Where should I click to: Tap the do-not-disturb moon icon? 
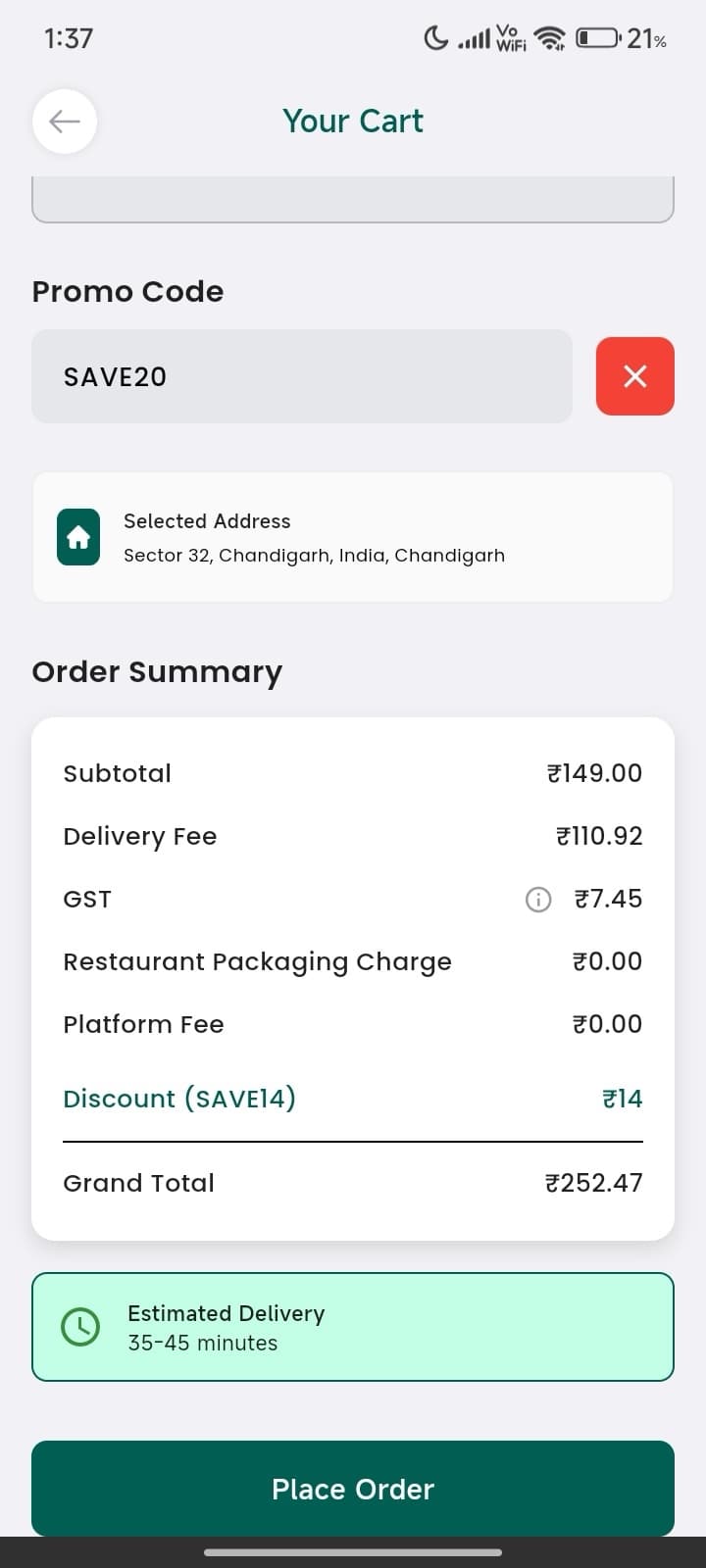pos(435,38)
